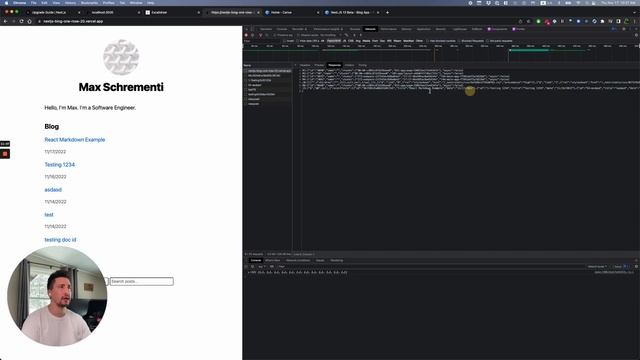
Task: Open the testing doc id post
Action: pos(60,240)
